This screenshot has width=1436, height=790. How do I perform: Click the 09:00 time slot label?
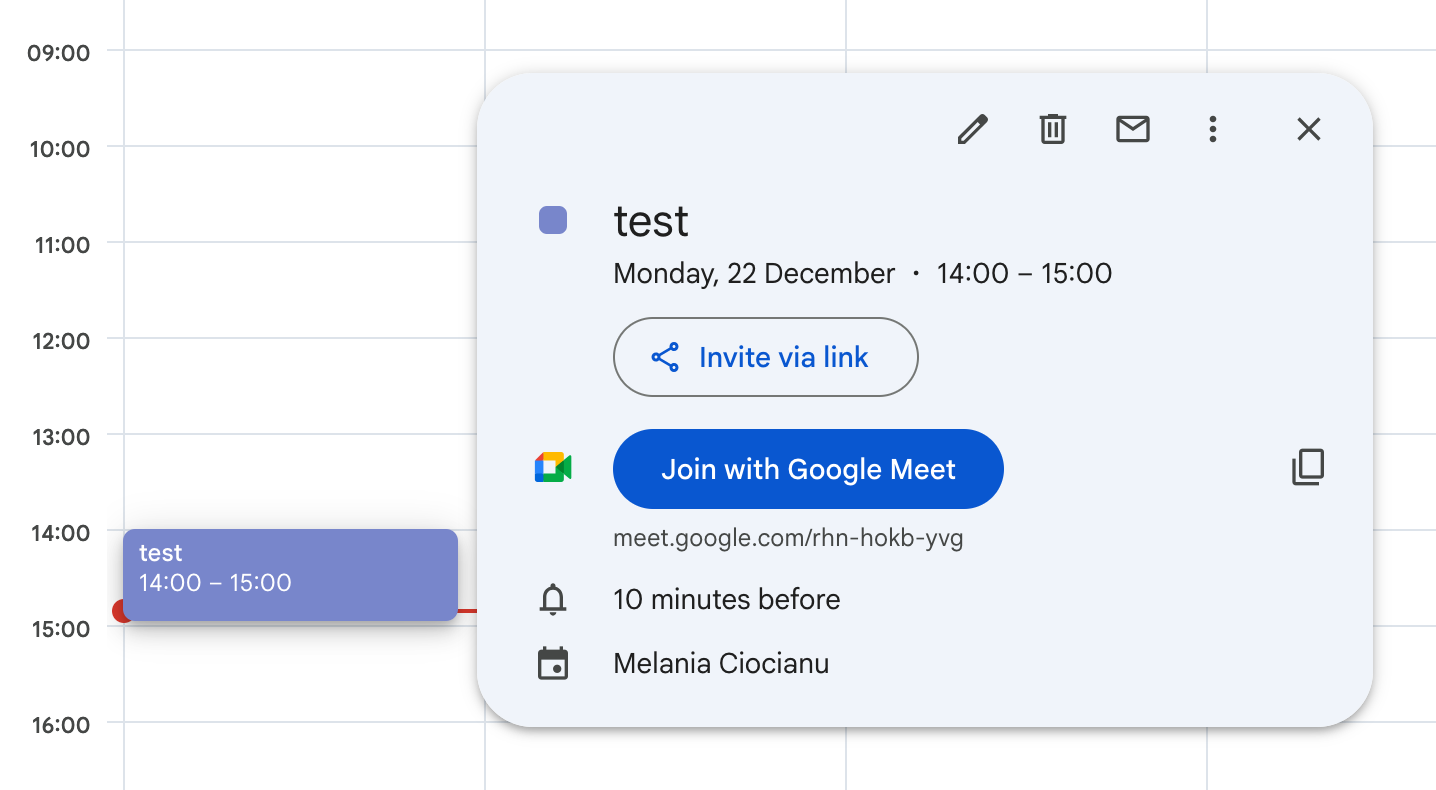[x=59, y=52]
